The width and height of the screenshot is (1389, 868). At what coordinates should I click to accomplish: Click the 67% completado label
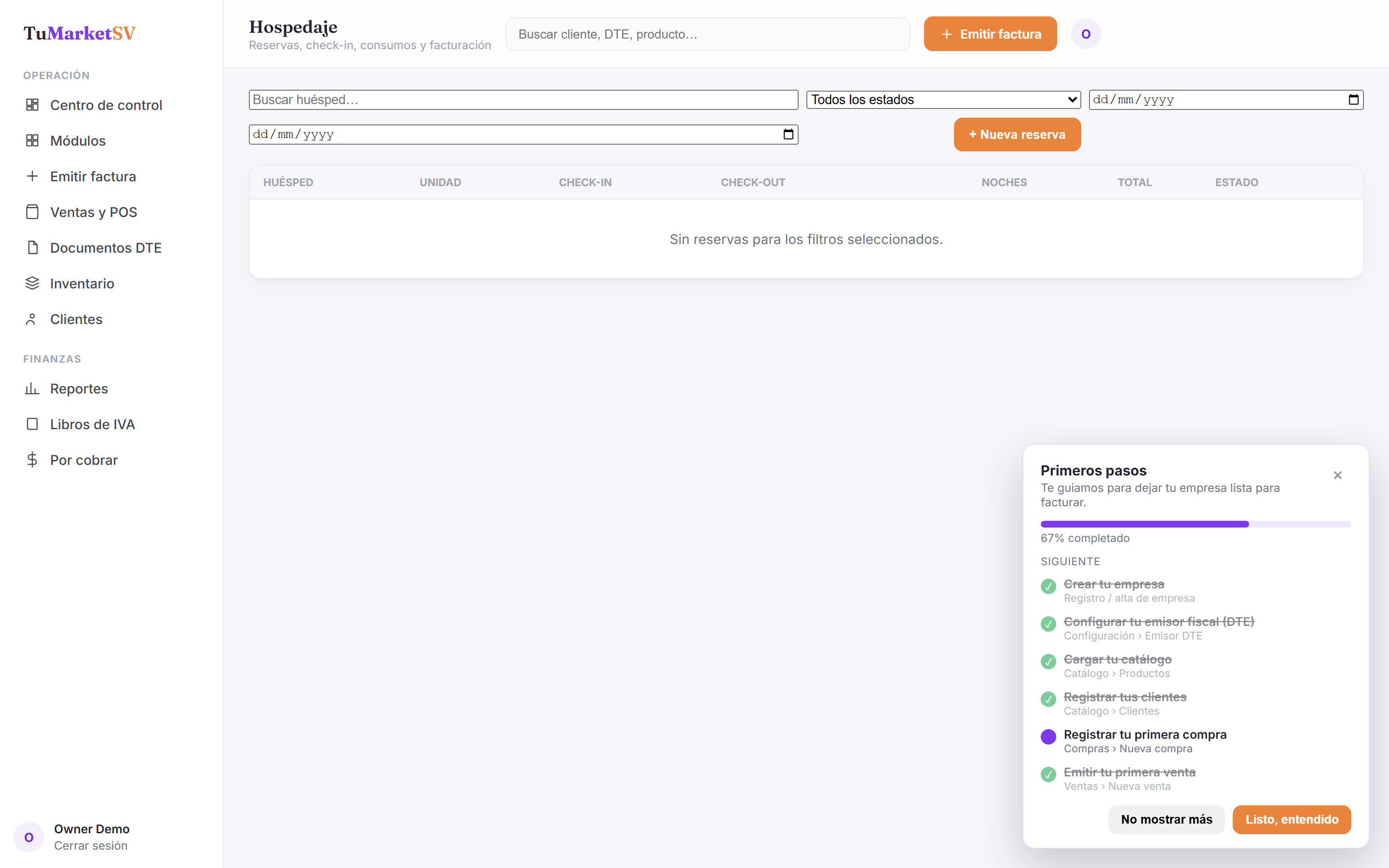coord(1085,538)
